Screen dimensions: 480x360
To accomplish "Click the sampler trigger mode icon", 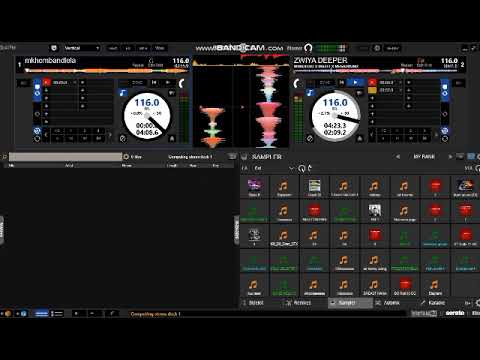I will pyautogui.click(x=310, y=168).
